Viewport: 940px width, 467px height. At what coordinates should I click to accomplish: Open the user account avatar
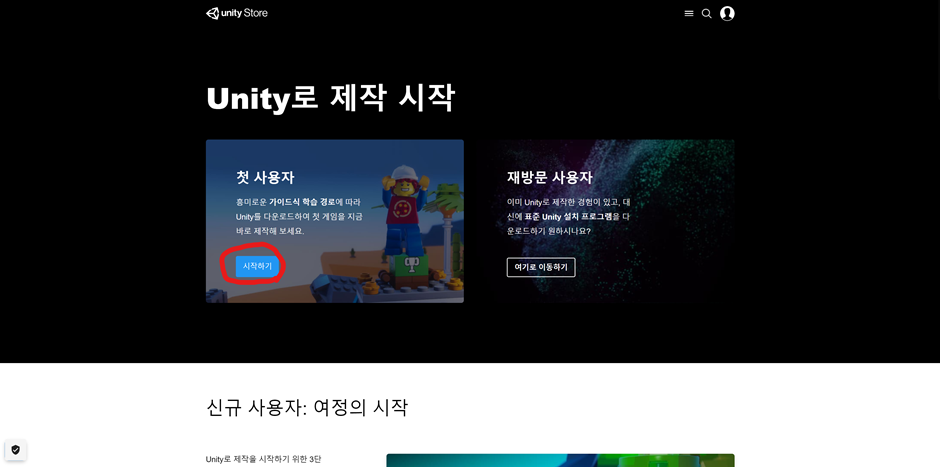(727, 13)
